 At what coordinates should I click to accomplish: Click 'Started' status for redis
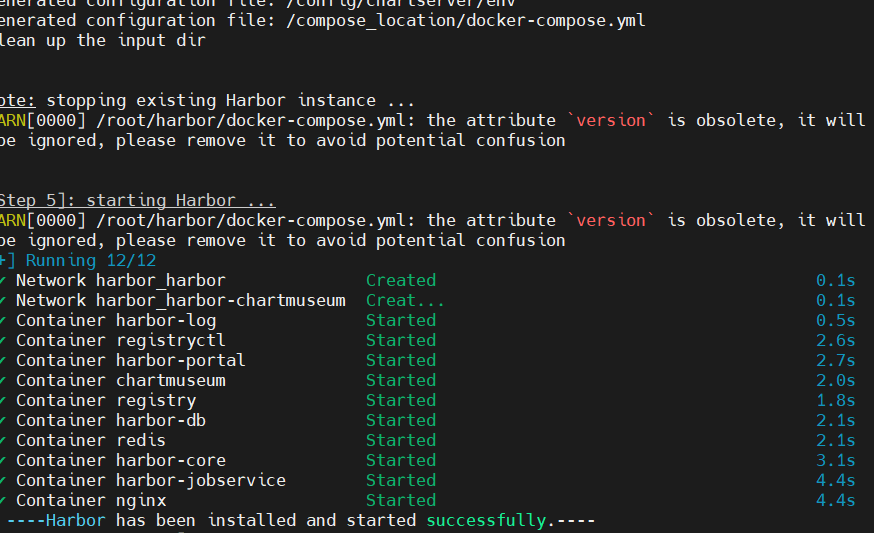click(401, 440)
